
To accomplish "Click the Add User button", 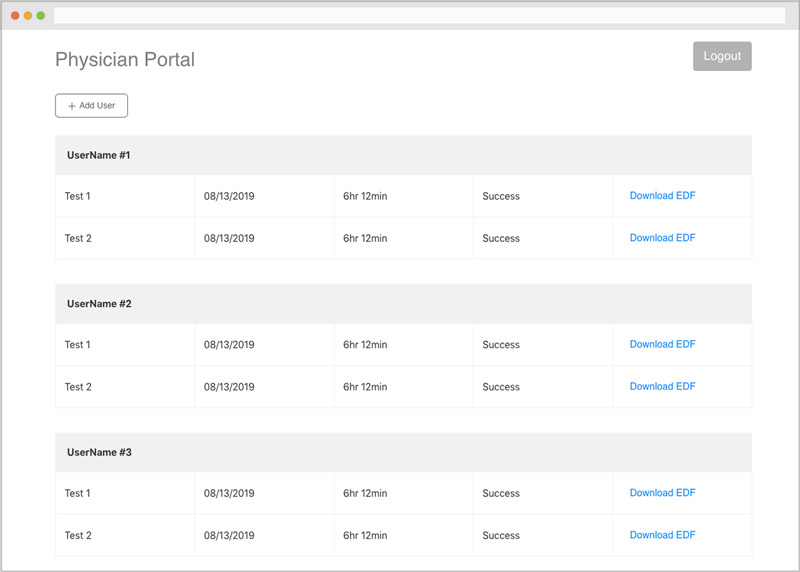I will coord(91,105).
